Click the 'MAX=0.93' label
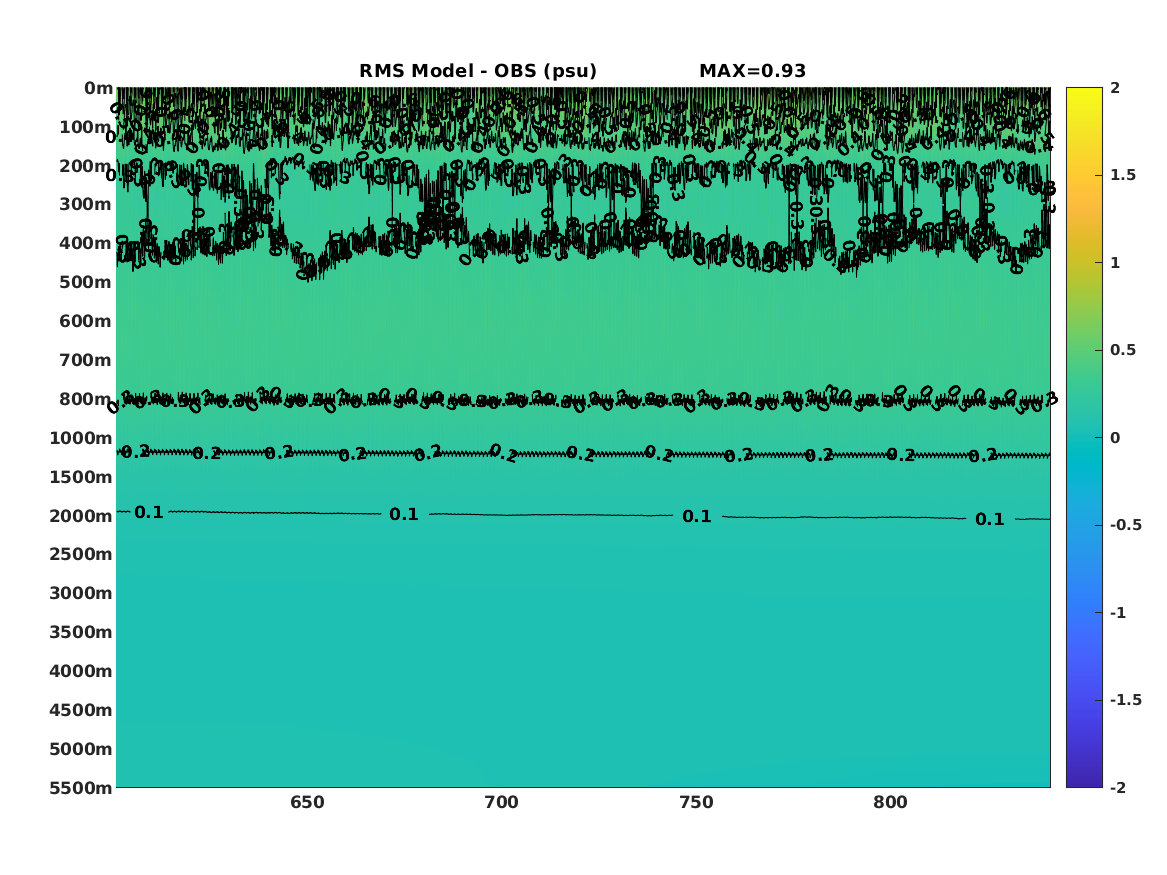Image resolution: width=1167 pixels, height=875 pixels. 752,71
